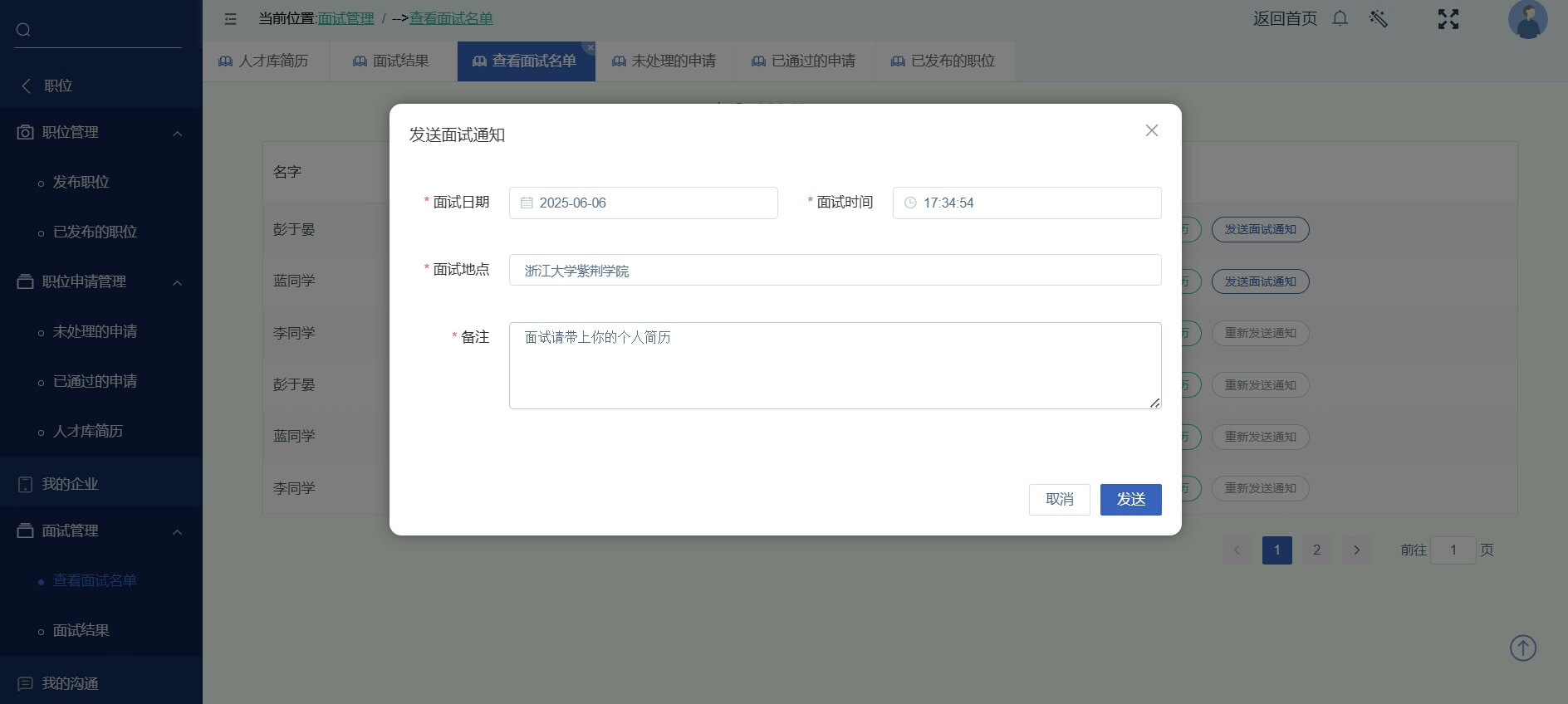Click the 备注 textarea

tap(835, 365)
